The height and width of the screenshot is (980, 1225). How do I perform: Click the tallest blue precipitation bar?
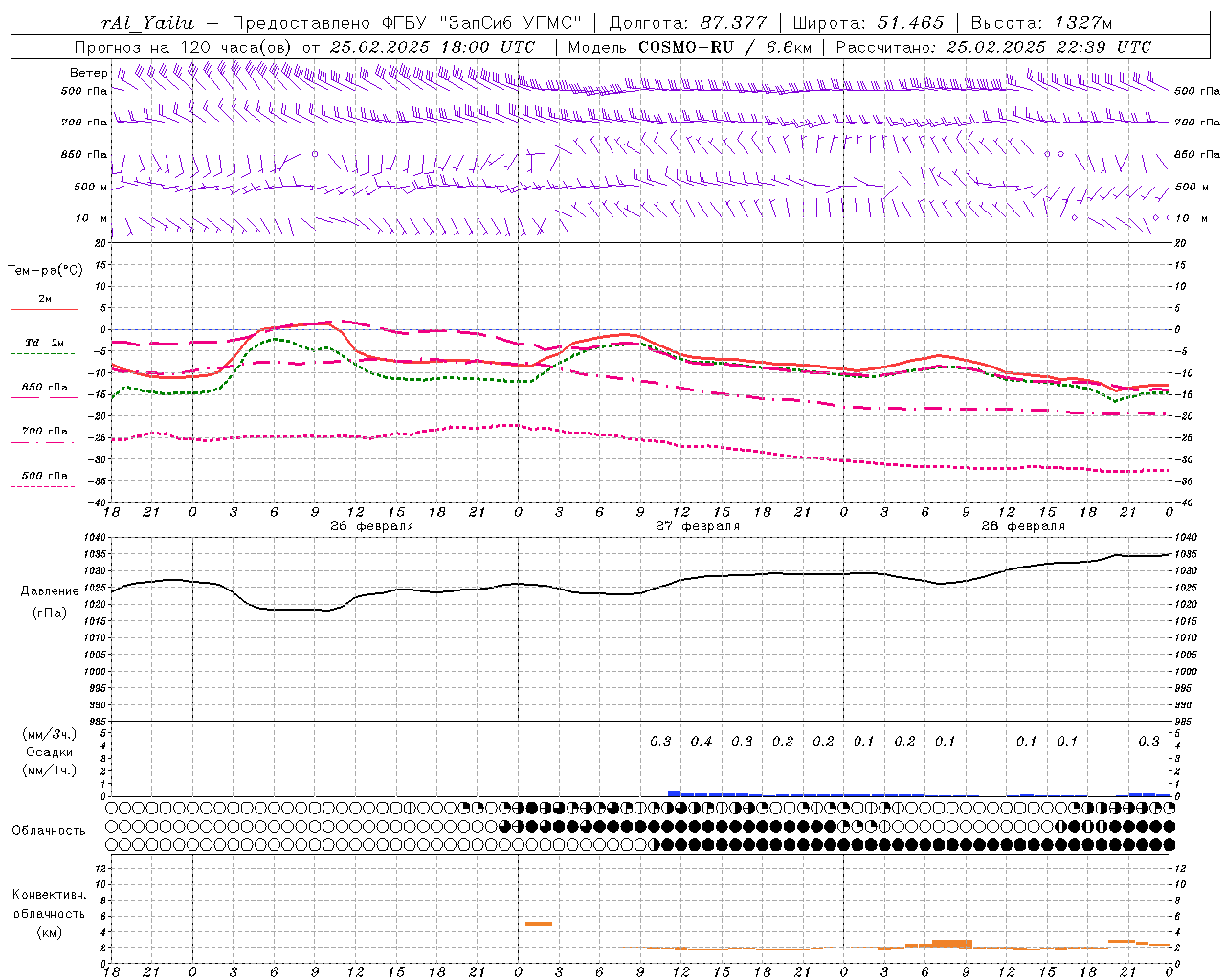[x=674, y=793]
